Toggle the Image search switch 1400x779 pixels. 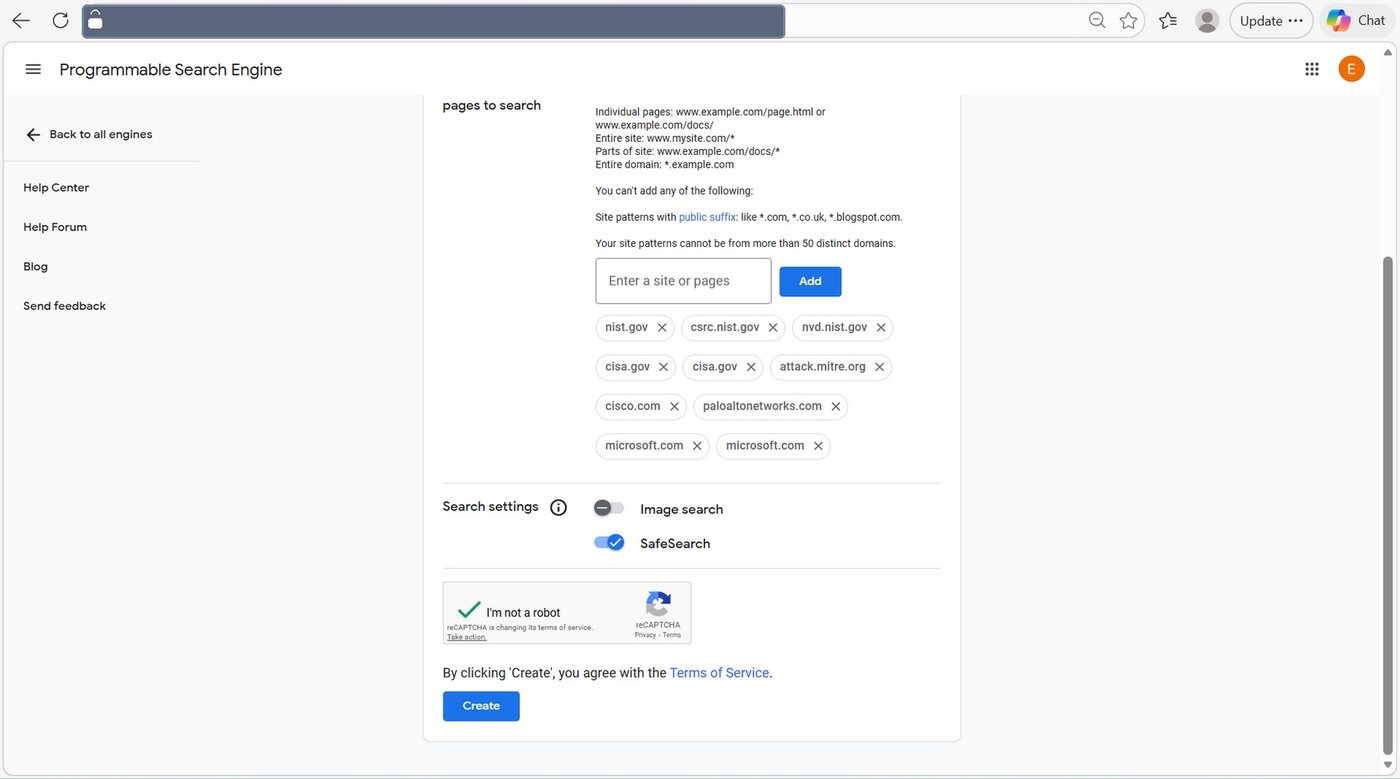[x=609, y=508]
